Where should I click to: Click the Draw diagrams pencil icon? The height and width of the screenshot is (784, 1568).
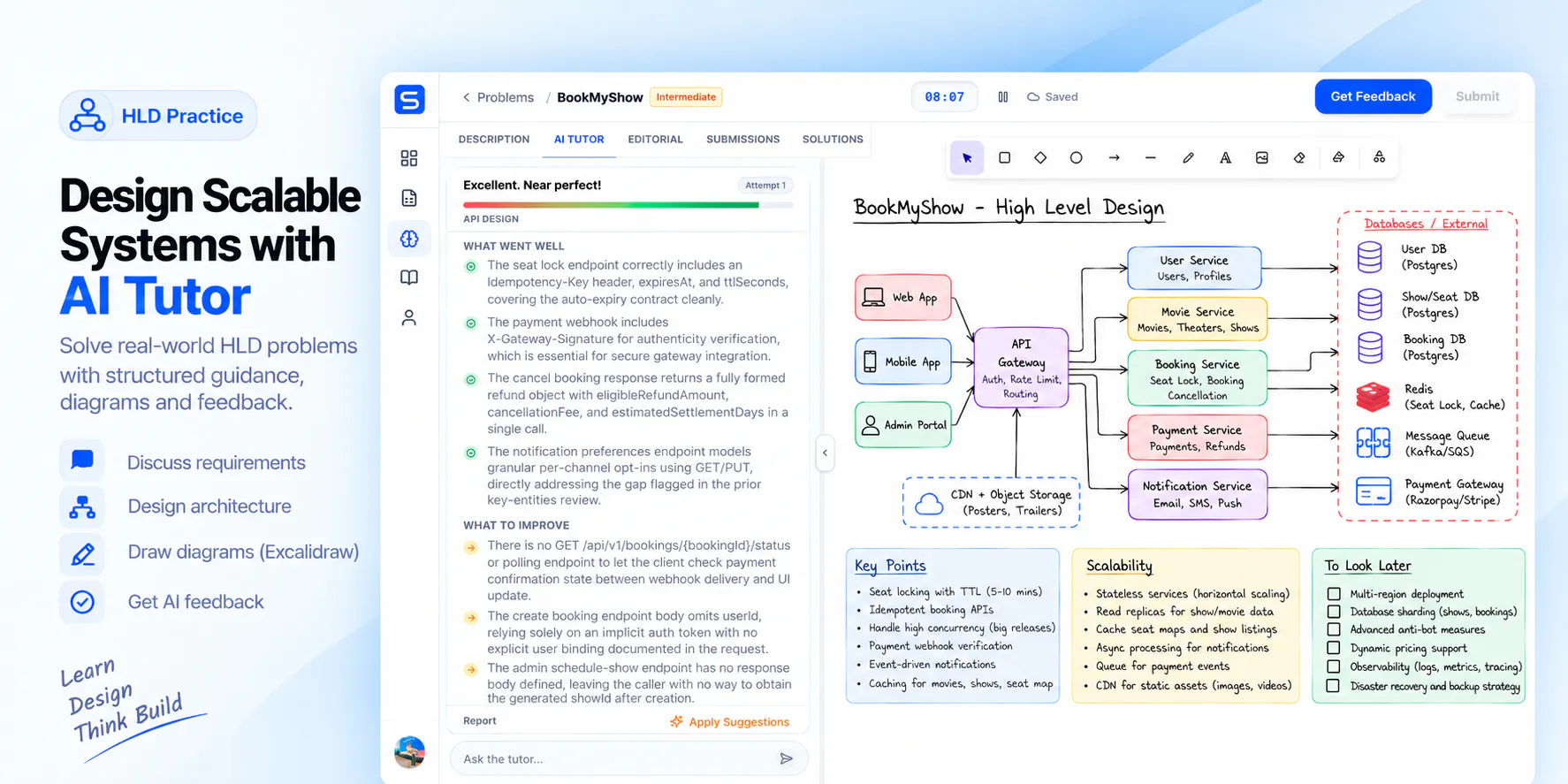(x=82, y=554)
